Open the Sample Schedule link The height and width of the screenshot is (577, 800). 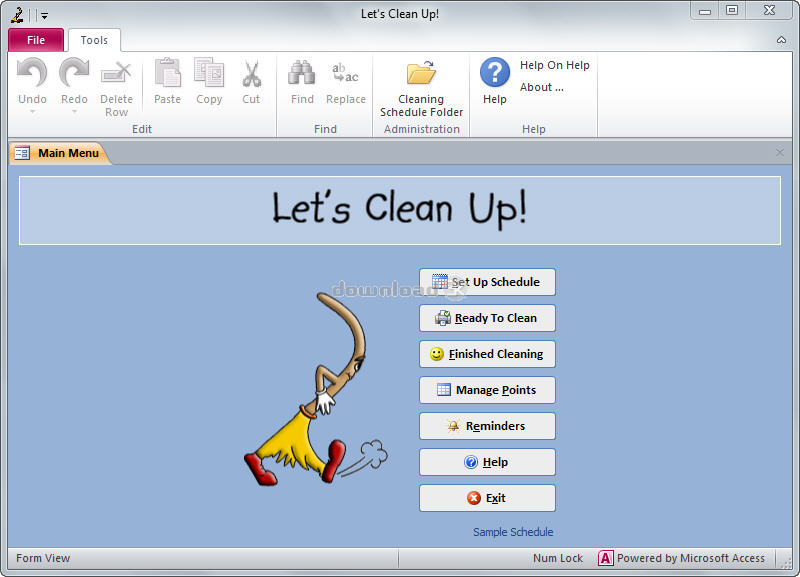[x=513, y=532]
